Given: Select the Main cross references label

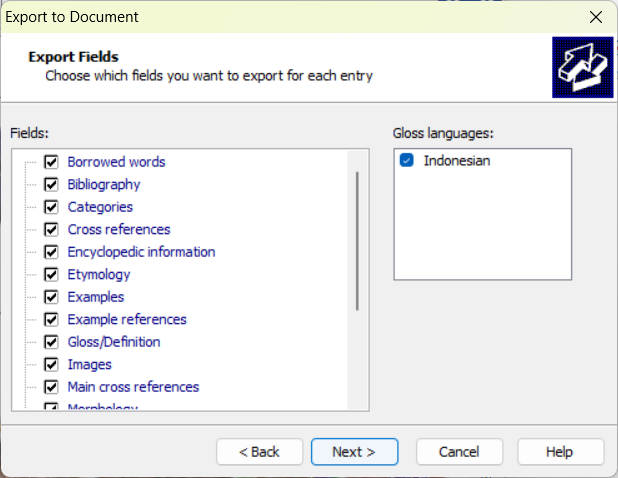Looking at the screenshot, I should point(133,387).
